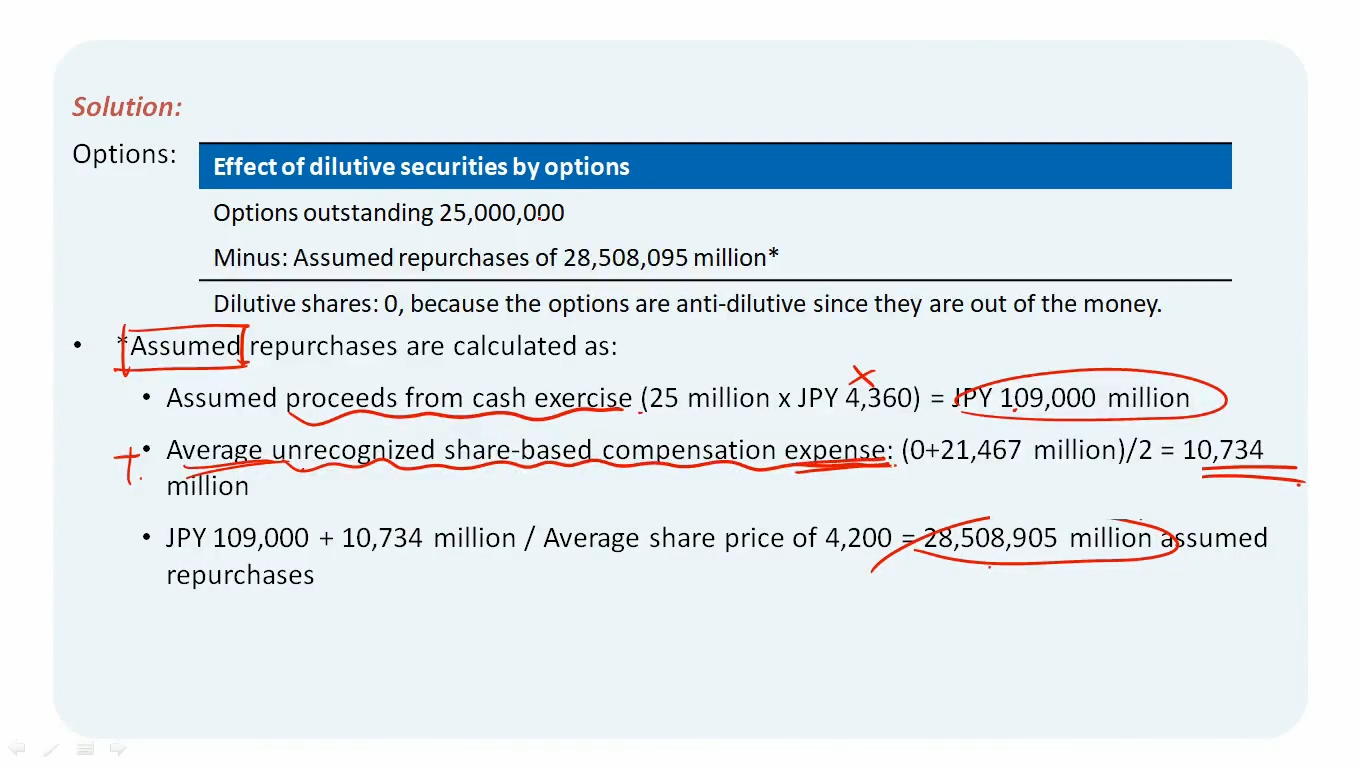1366x768 pixels.
Task: Click the boxed word 'Assumed'
Action: pos(186,346)
